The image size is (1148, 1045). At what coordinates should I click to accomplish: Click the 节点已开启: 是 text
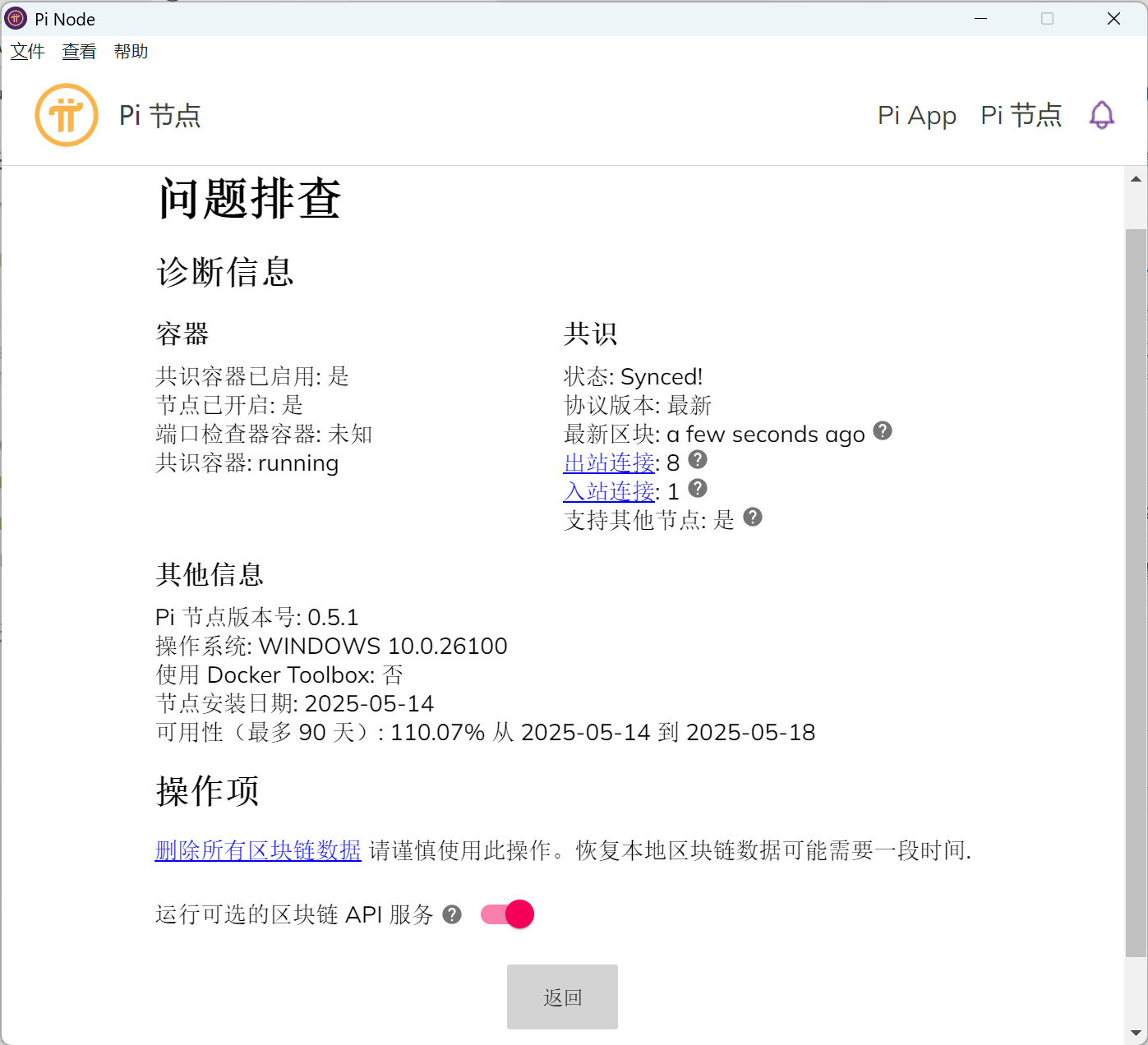coord(229,406)
